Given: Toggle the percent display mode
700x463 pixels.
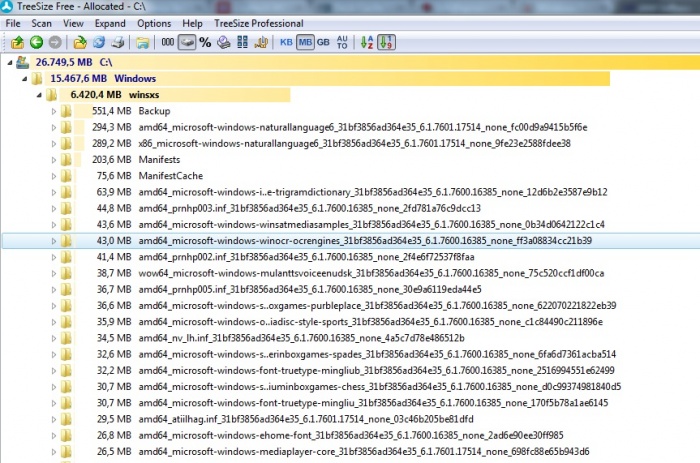Looking at the screenshot, I should tap(205, 42).
